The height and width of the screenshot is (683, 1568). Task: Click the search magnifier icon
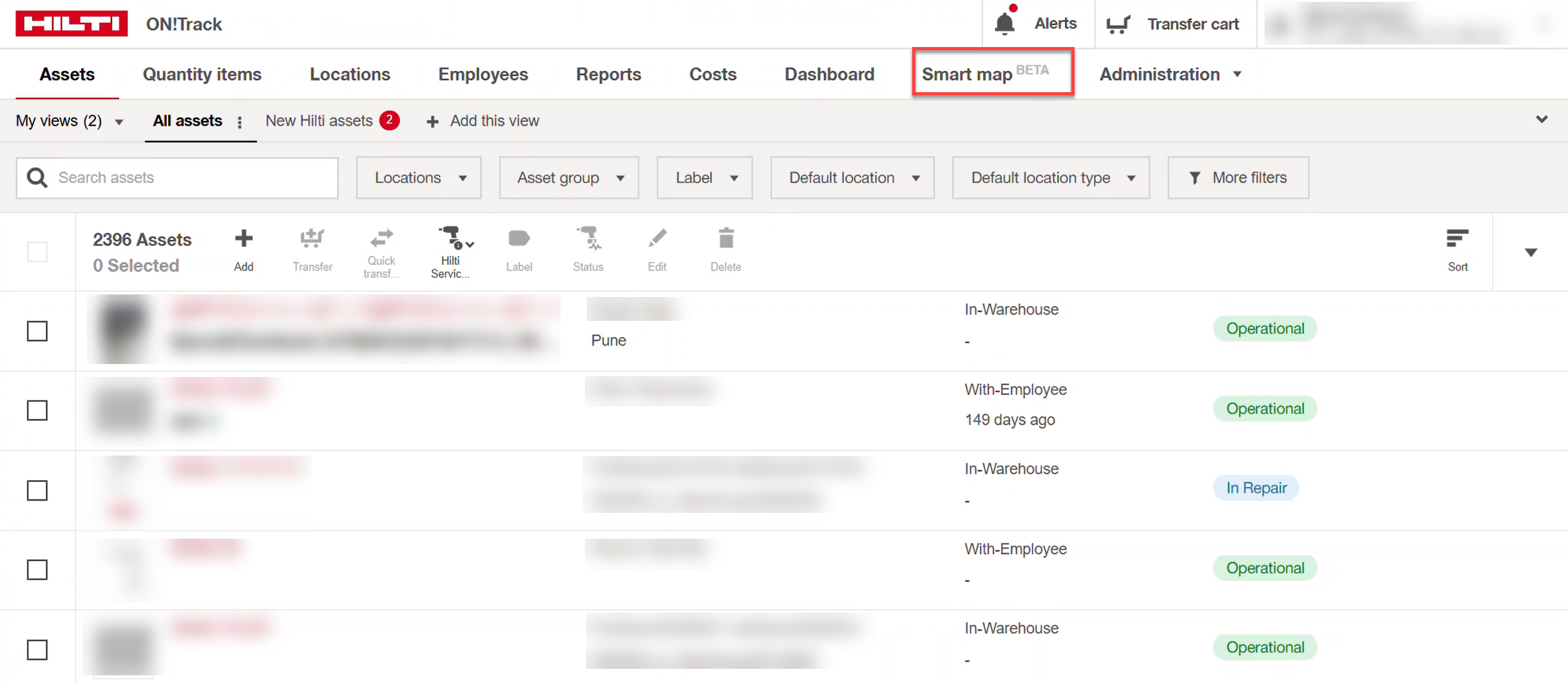pos(37,178)
